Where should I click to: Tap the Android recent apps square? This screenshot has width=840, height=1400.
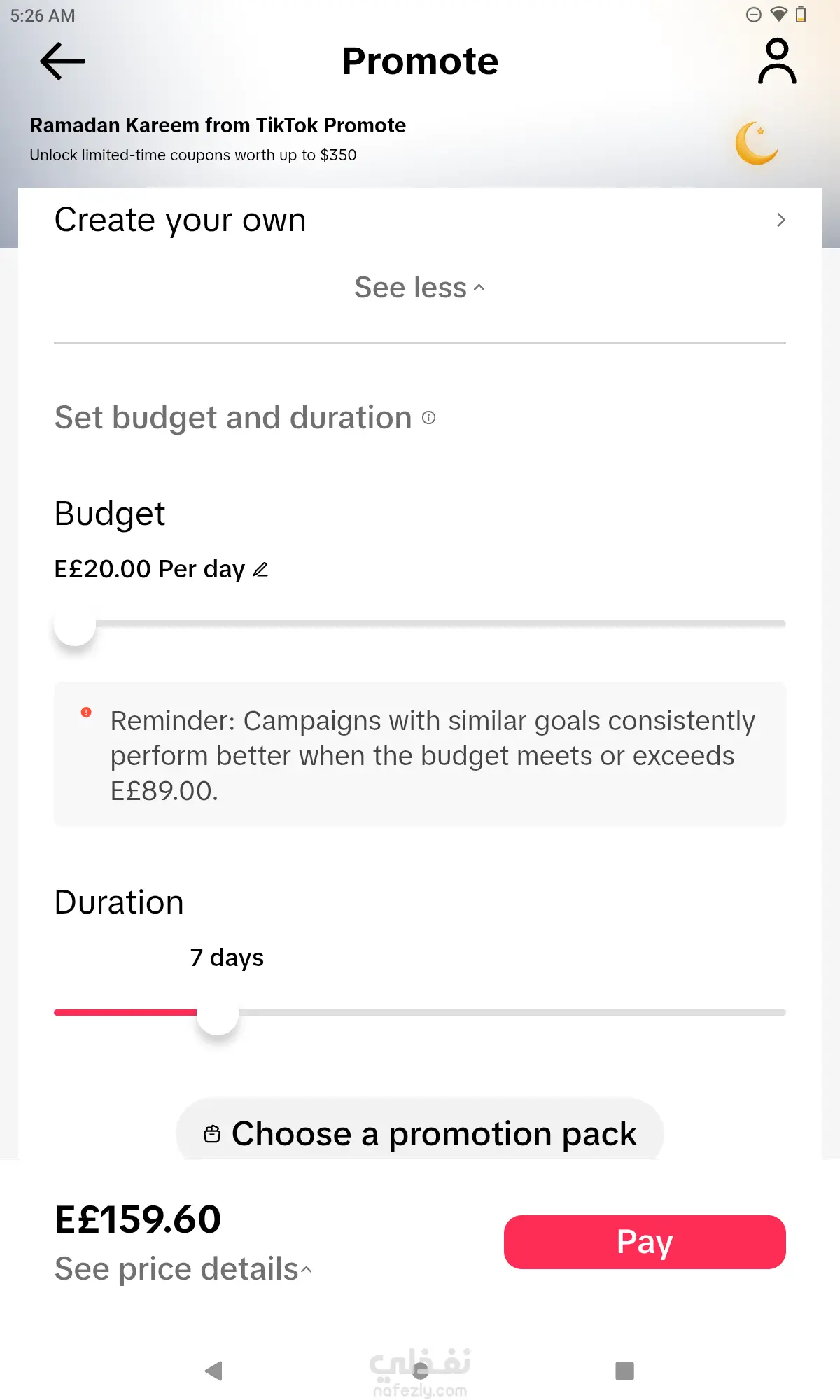[x=624, y=1371]
